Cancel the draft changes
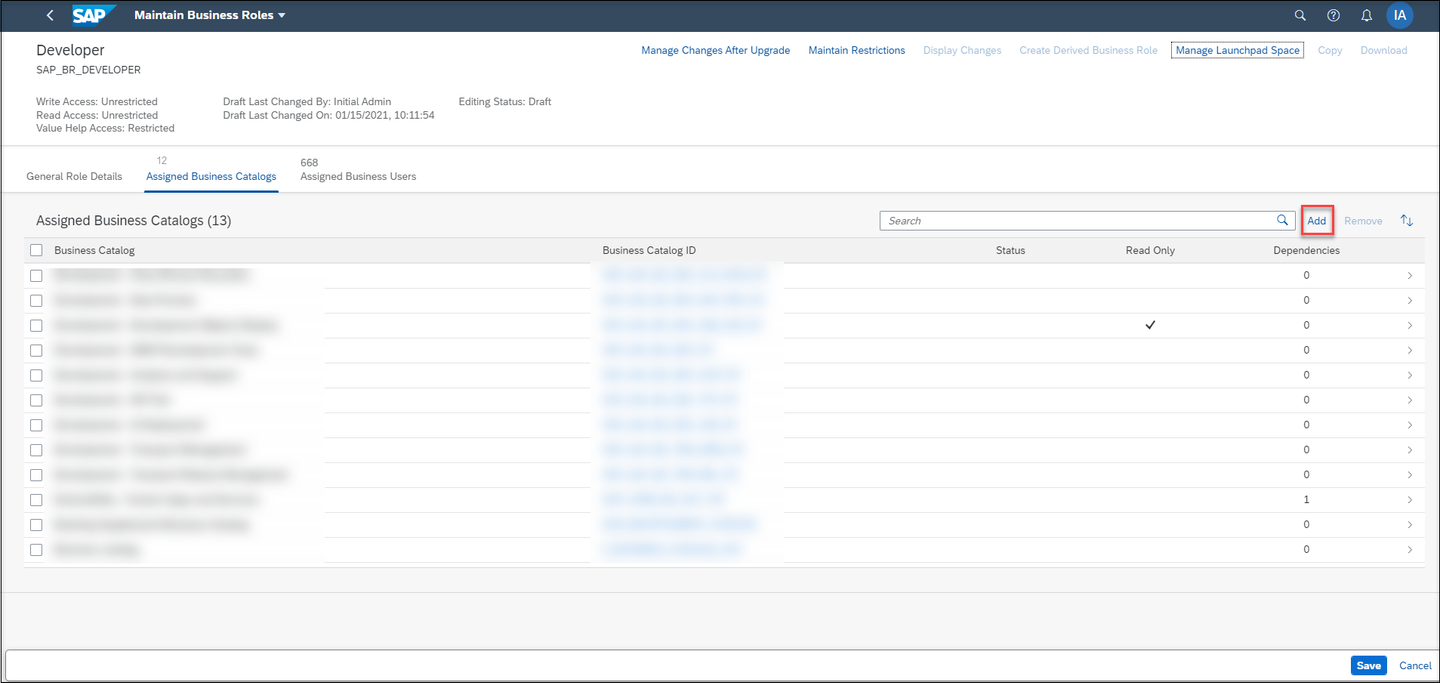1440x683 pixels. (1416, 666)
